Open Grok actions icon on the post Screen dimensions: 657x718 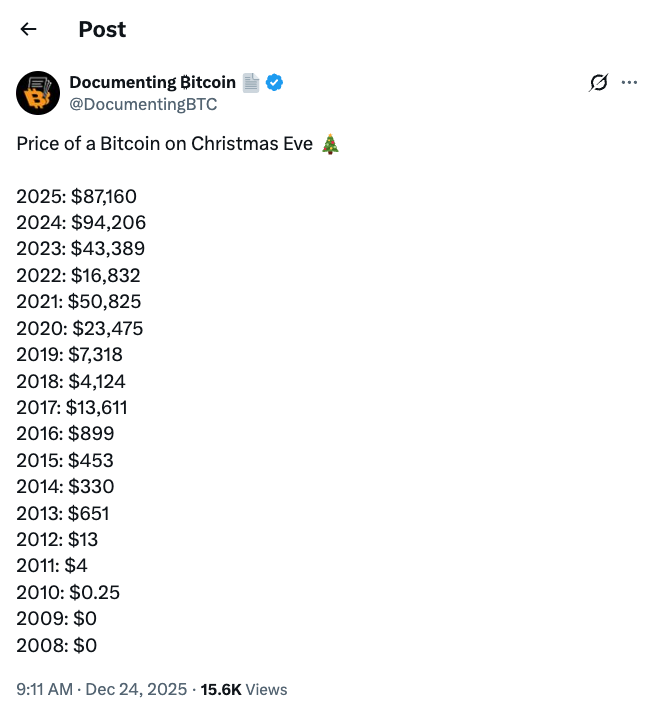click(x=598, y=83)
